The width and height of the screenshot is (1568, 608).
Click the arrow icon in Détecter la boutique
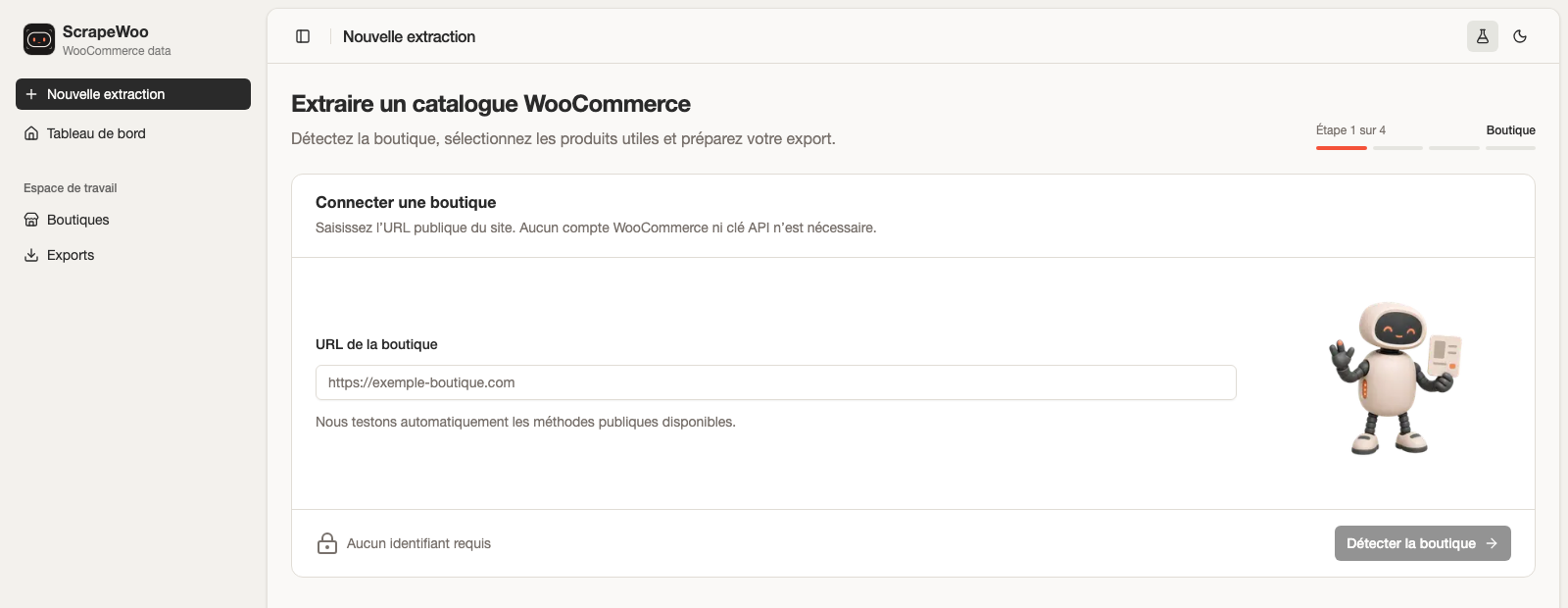click(1492, 543)
